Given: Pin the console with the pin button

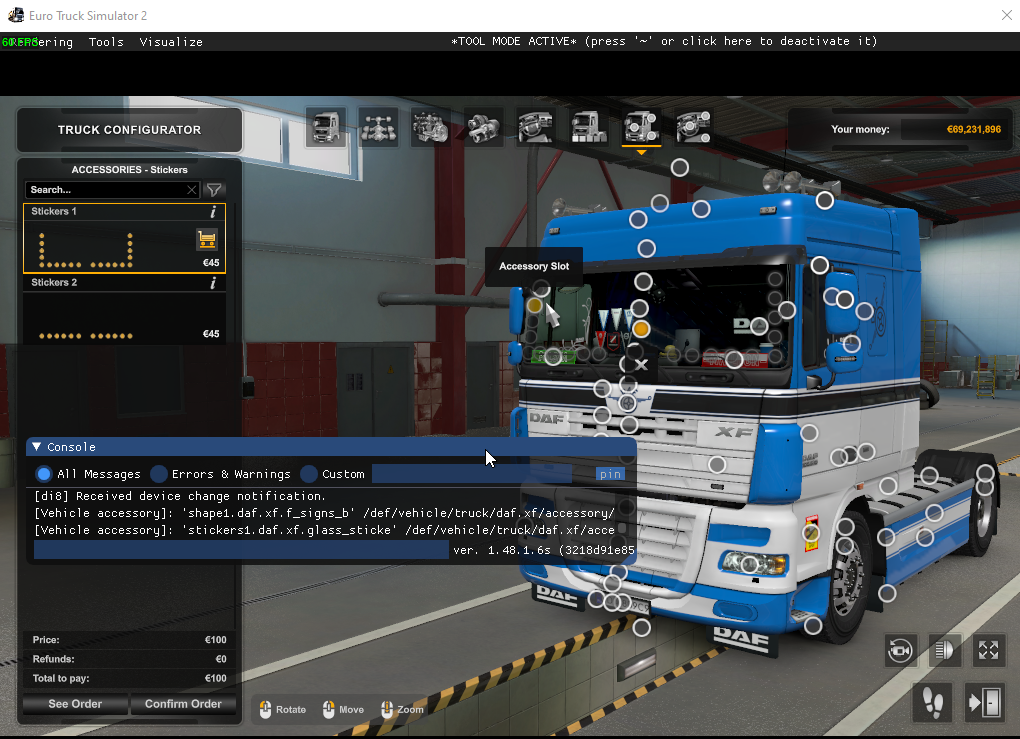Looking at the screenshot, I should click(610, 474).
